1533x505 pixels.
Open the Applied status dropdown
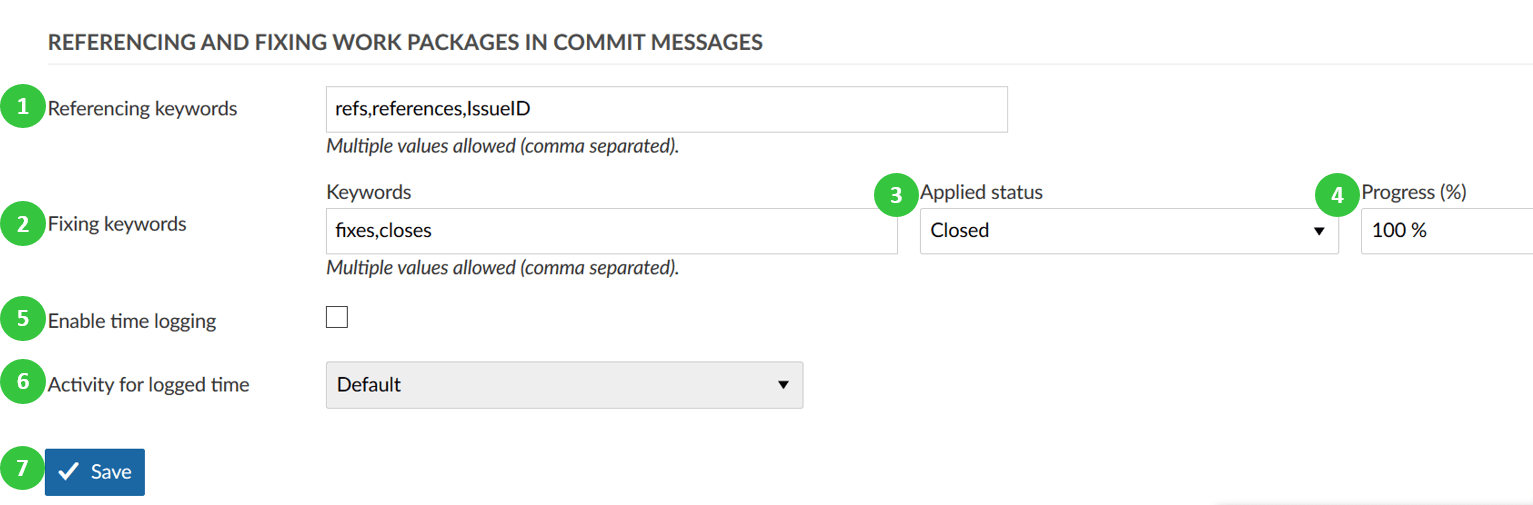1128,231
